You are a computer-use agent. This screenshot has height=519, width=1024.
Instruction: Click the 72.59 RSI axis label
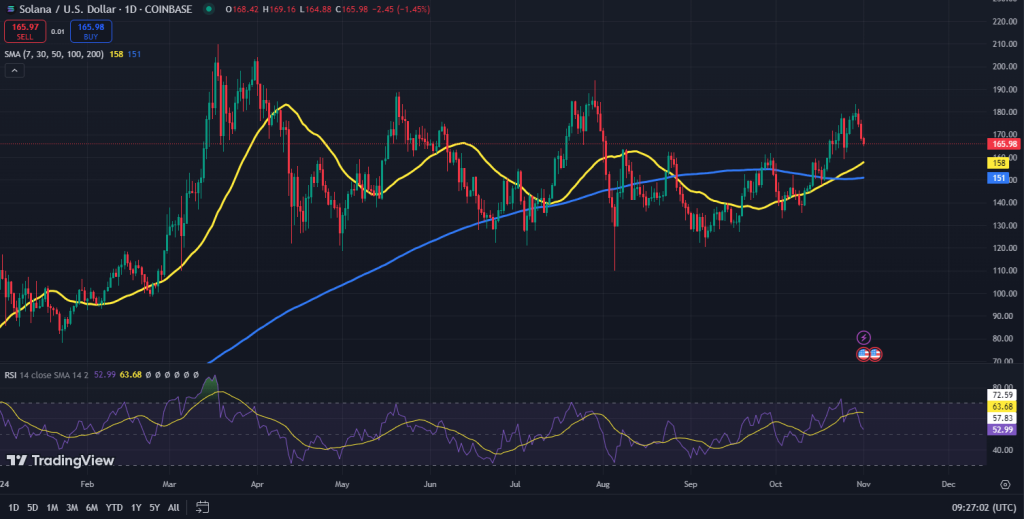click(1002, 395)
